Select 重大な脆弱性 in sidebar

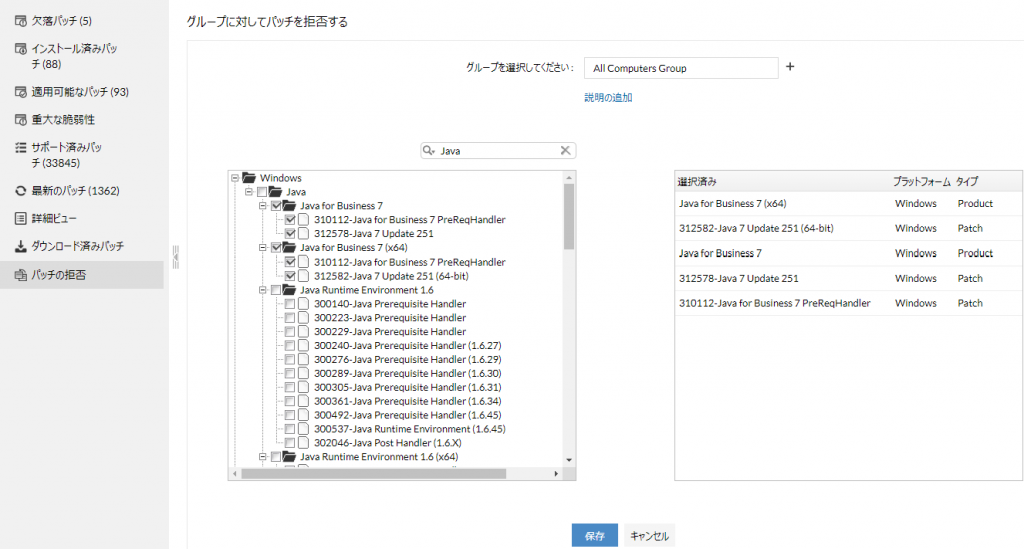63,119
